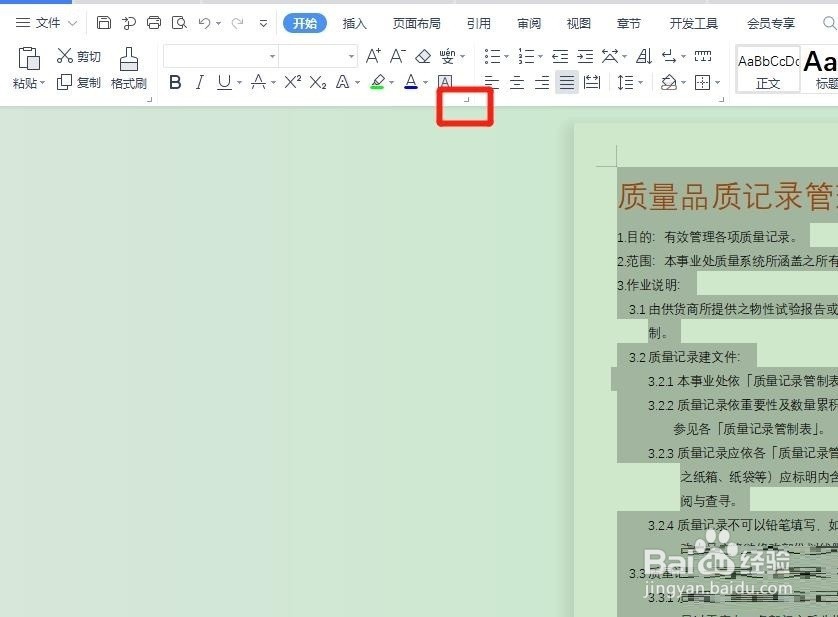Click the Clear formatting eraser icon
Screen dimensions: 838x617
click(x=423, y=56)
